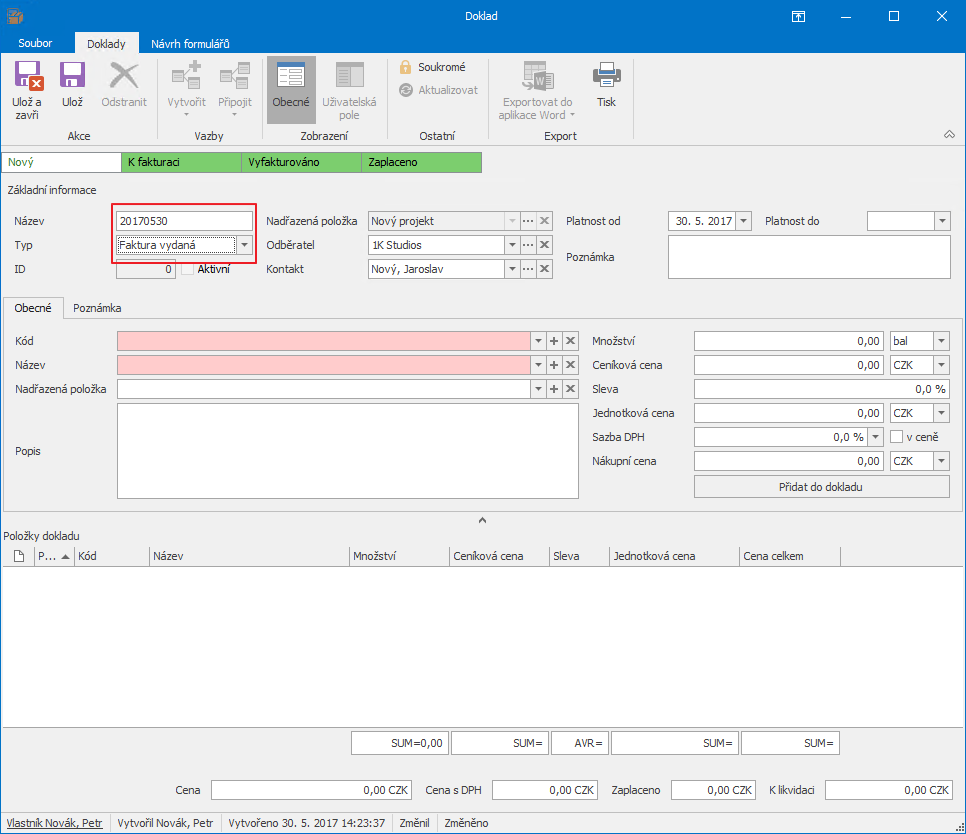The width and height of the screenshot is (966, 834).
Task: Toggle the Soukromé lock icon
Action: pos(405,67)
